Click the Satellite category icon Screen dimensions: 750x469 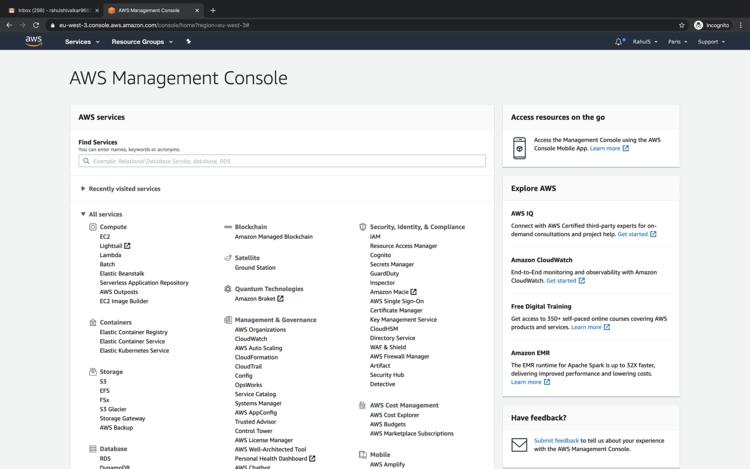pos(228,258)
